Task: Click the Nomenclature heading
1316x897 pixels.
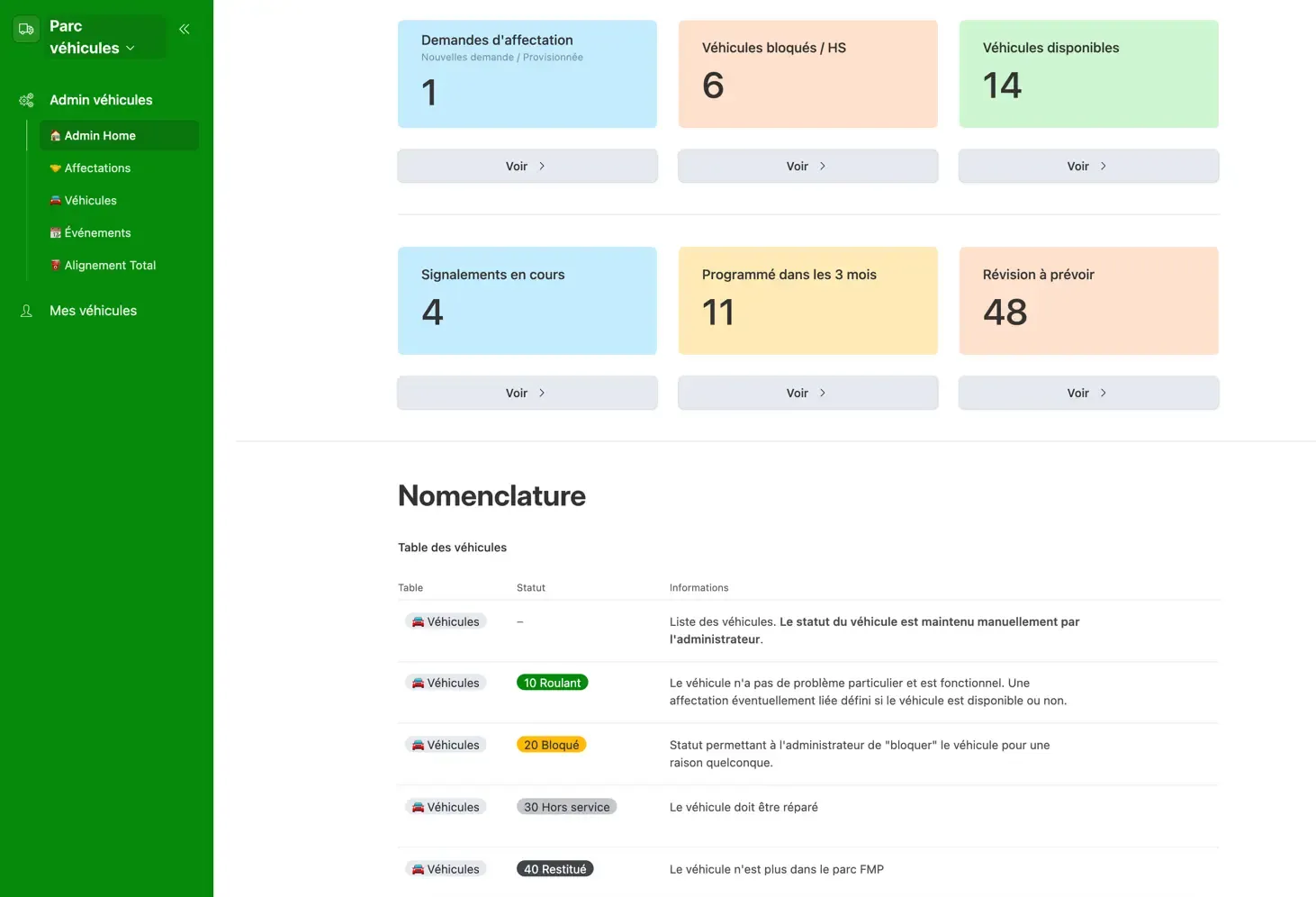Action: 491,496
